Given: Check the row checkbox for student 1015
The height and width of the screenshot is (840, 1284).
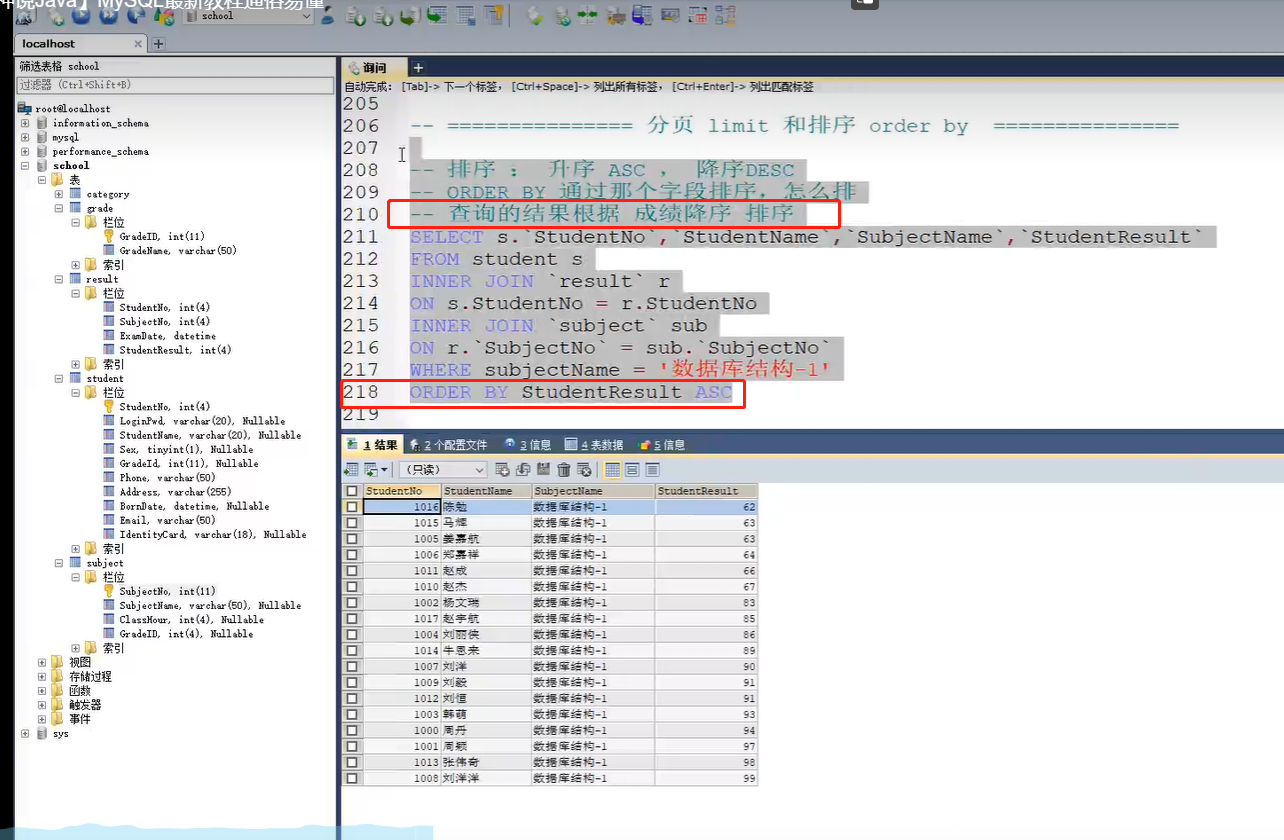Looking at the screenshot, I should click(351, 523).
